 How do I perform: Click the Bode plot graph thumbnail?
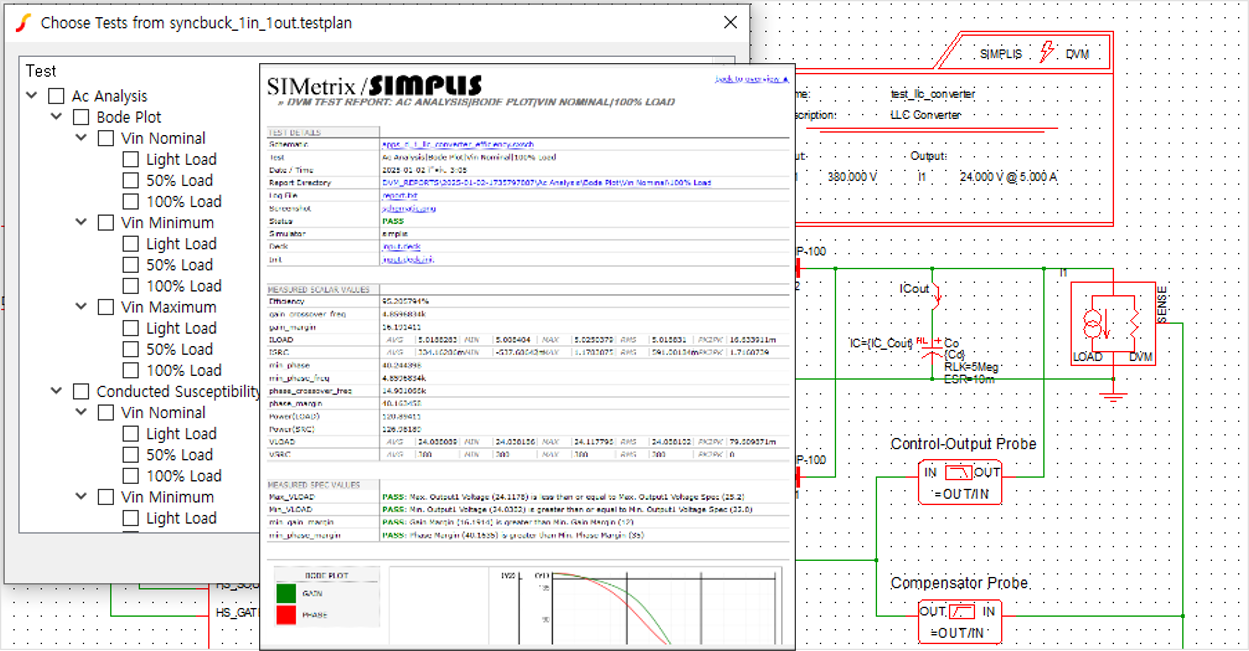click(x=587, y=606)
